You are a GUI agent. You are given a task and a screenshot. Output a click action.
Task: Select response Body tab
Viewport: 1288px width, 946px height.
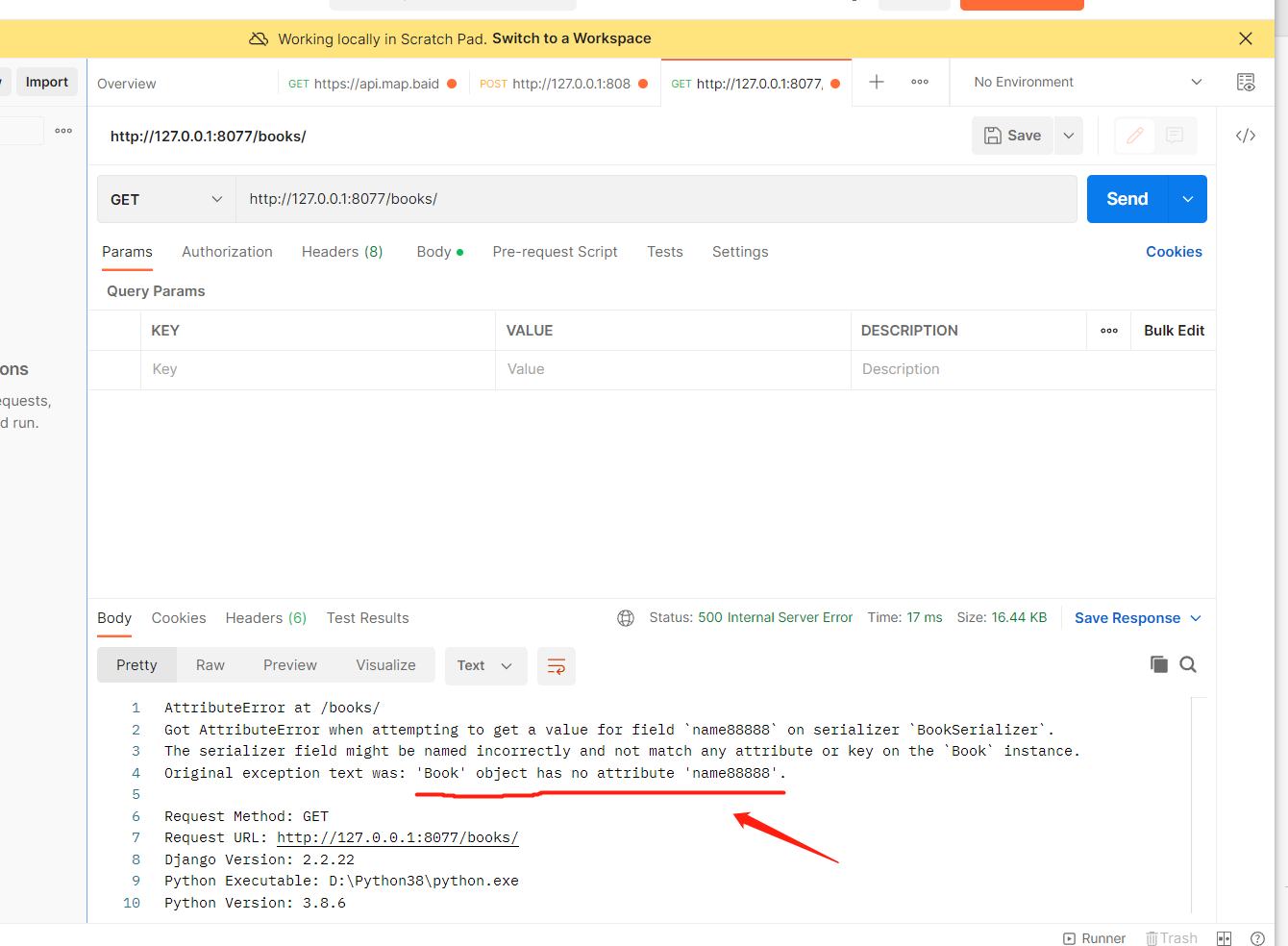click(114, 618)
